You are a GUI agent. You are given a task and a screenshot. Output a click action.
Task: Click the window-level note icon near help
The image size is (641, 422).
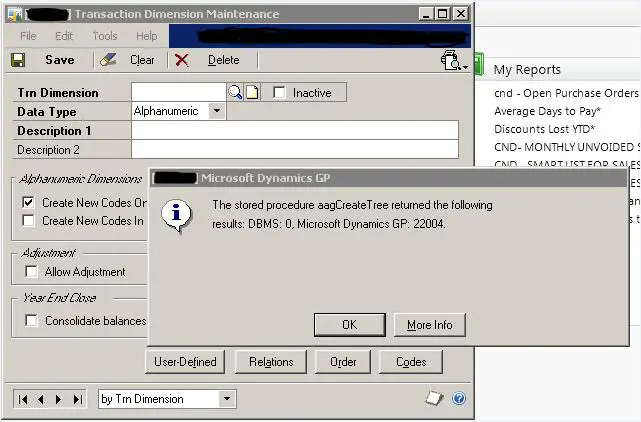tap(434, 398)
